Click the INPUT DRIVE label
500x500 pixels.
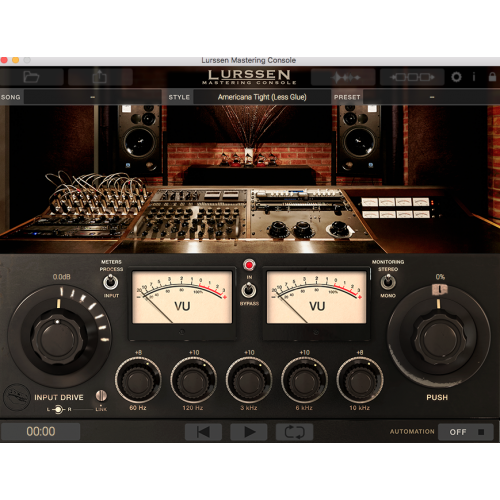coord(59,397)
